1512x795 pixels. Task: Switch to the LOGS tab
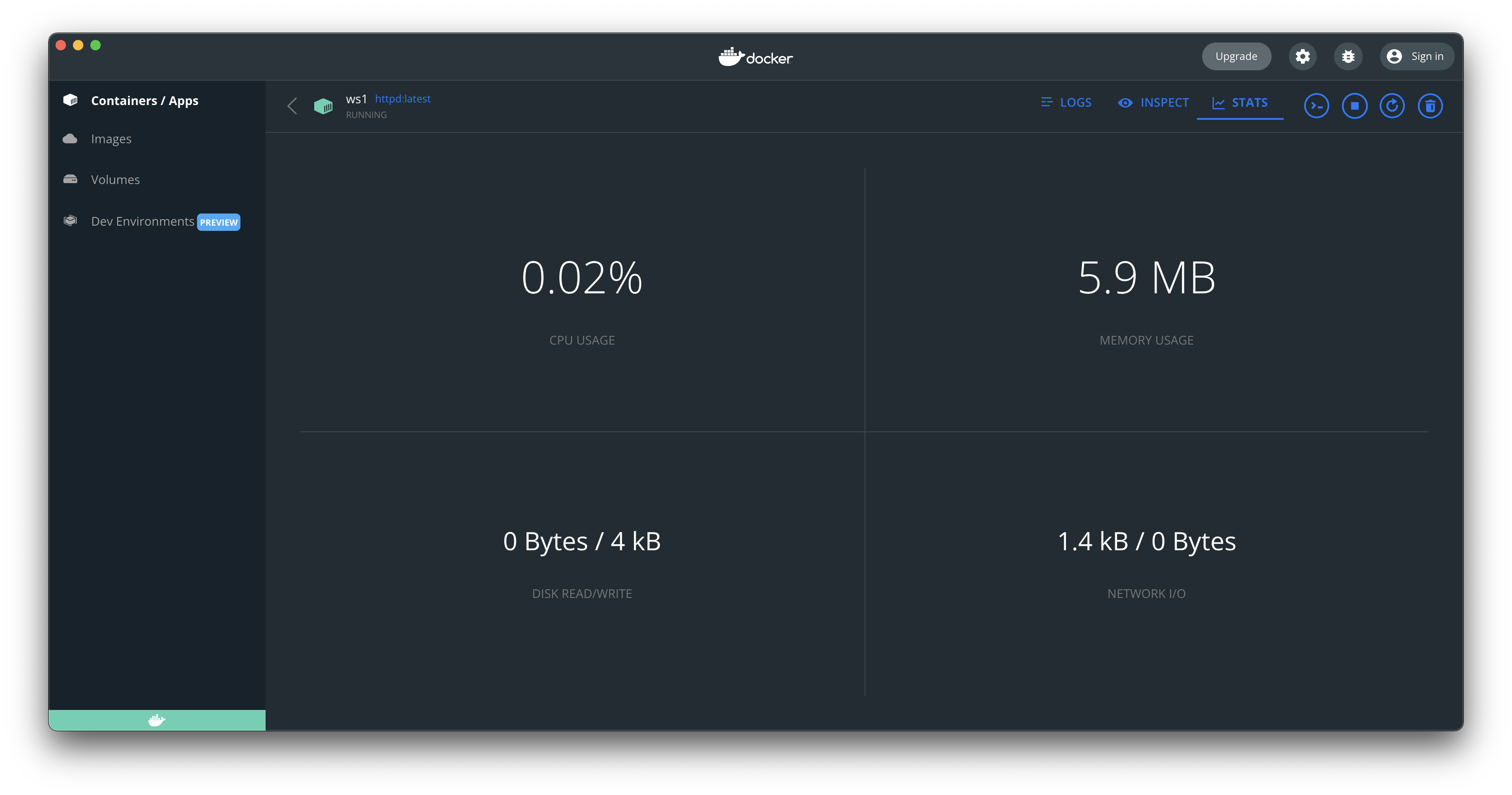[x=1066, y=103]
